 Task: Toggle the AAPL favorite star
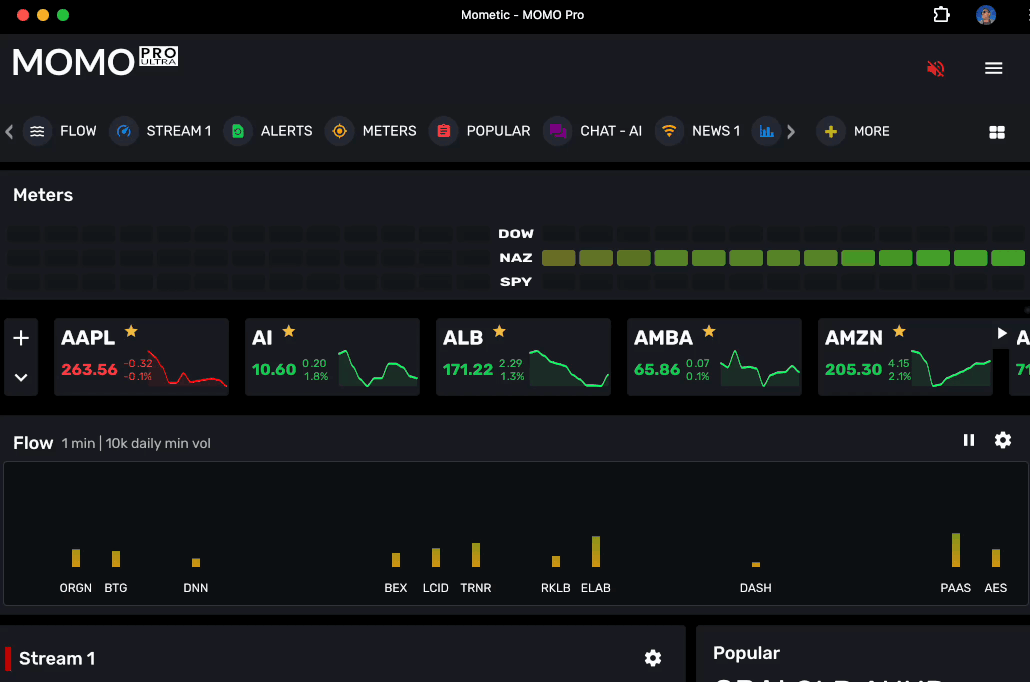coord(131,331)
